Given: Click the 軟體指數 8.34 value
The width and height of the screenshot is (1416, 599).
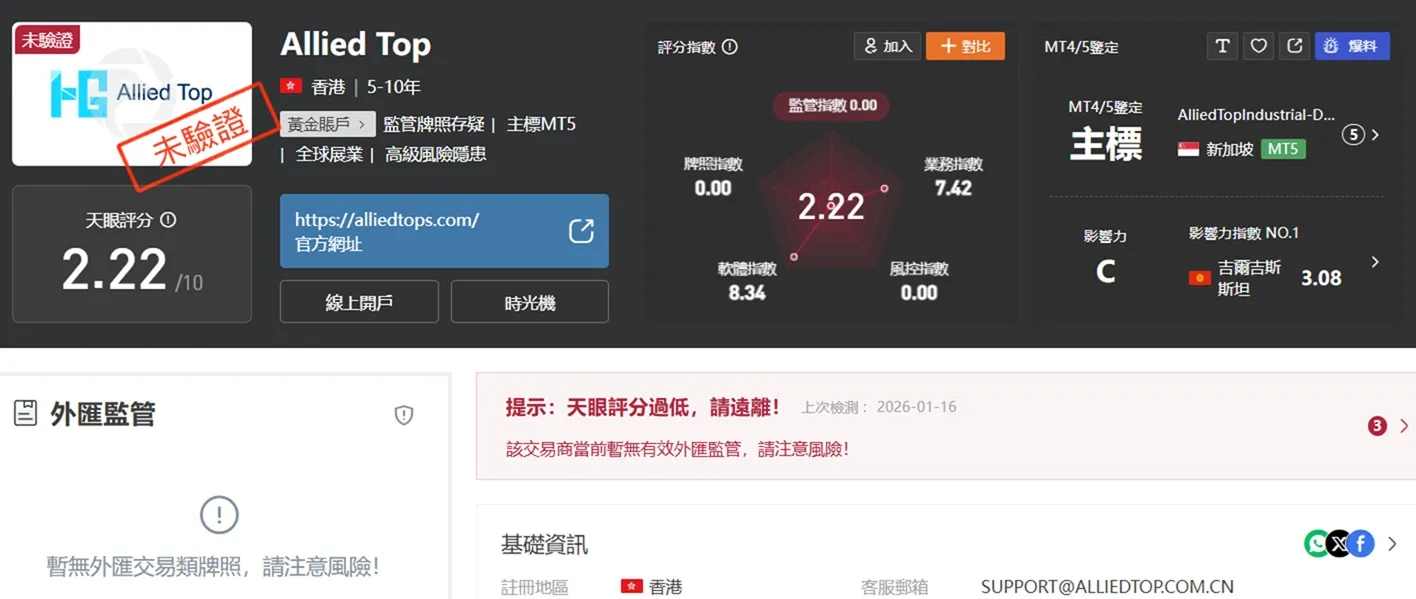Looking at the screenshot, I should click(747, 293).
